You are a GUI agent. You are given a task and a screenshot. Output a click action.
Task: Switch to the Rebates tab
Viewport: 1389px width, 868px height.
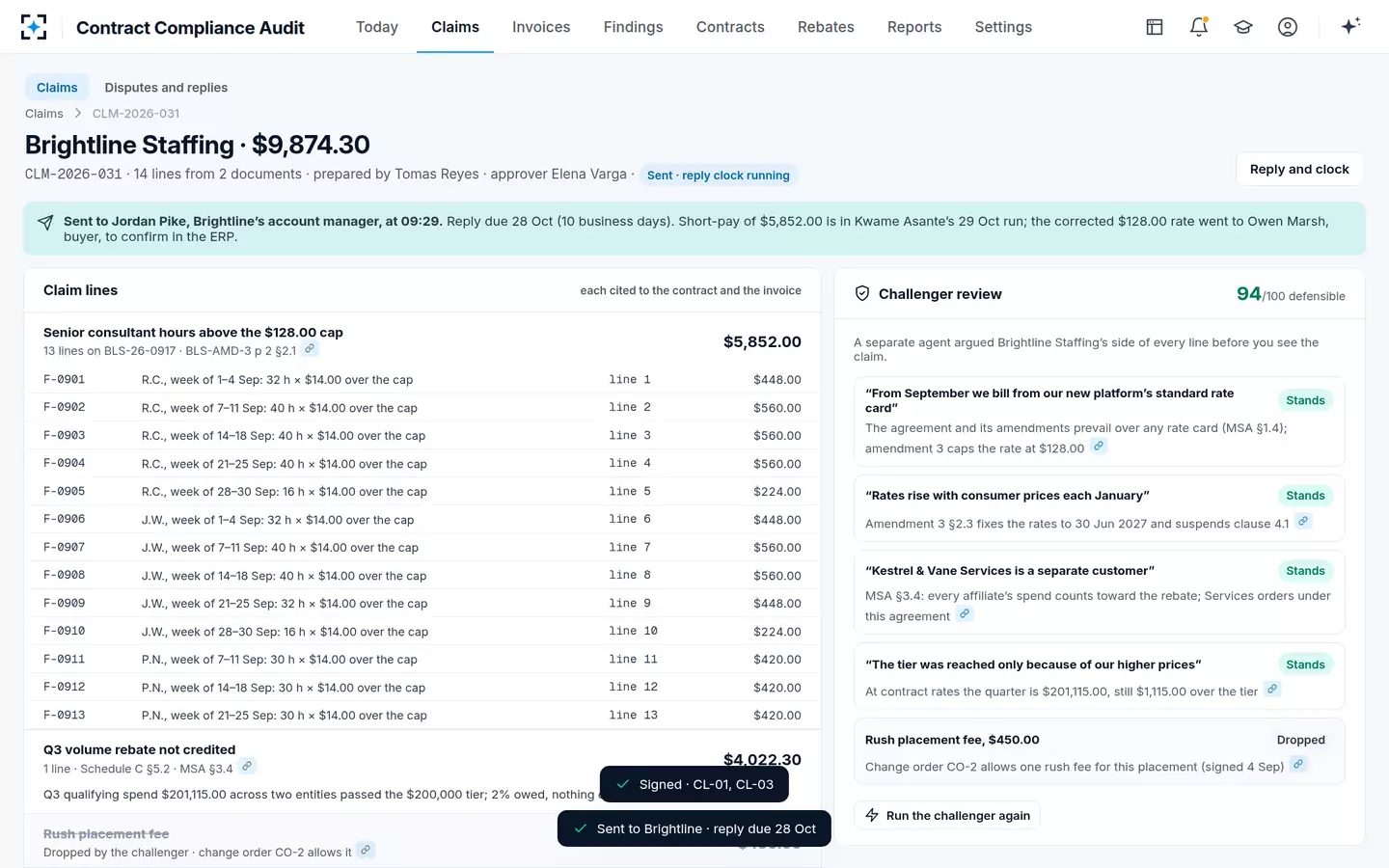(826, 27)
